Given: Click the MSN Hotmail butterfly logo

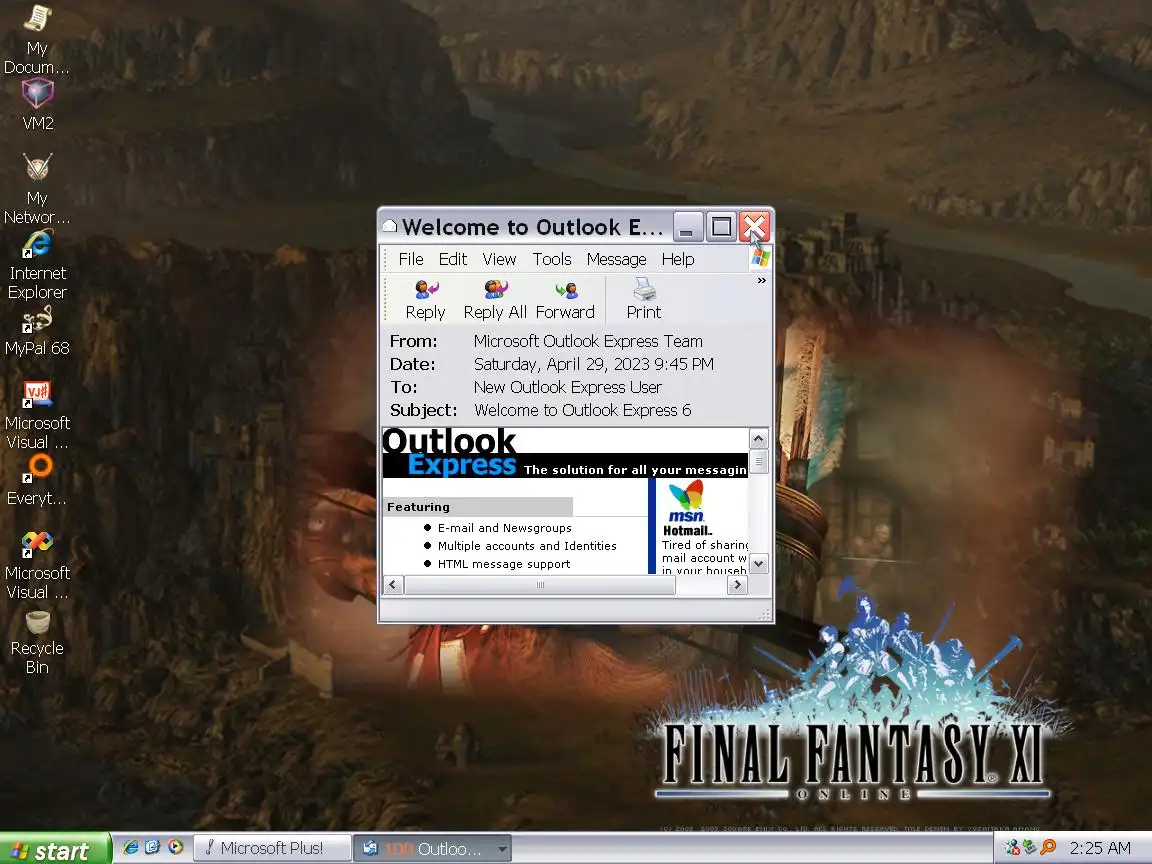Looking at the screenshot, I should [x=687, y=500].
